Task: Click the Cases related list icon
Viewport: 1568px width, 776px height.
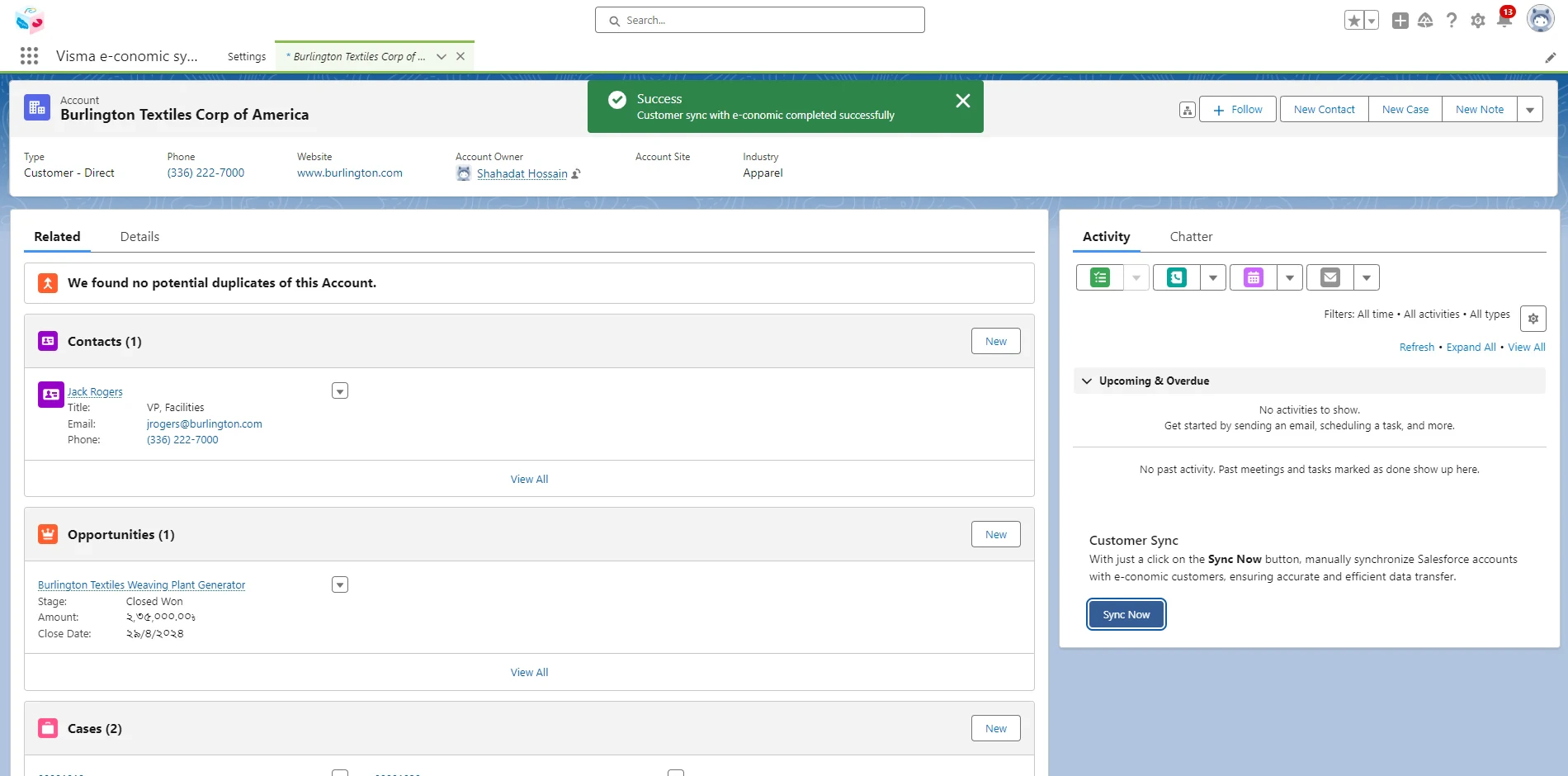Action: coord(48,728)
